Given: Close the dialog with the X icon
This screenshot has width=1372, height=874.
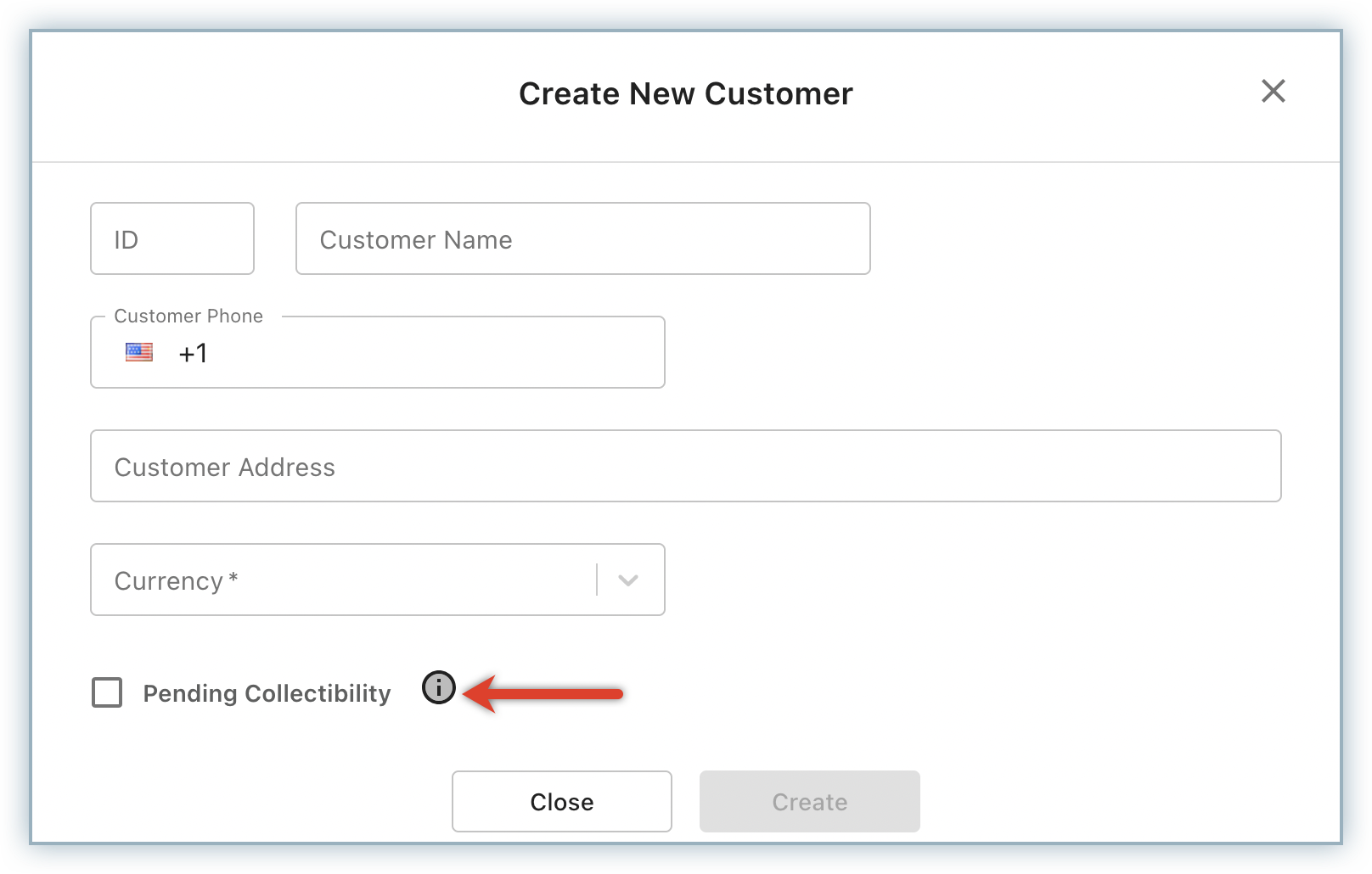Looking at the screenshot, I should coord(1273,91).
